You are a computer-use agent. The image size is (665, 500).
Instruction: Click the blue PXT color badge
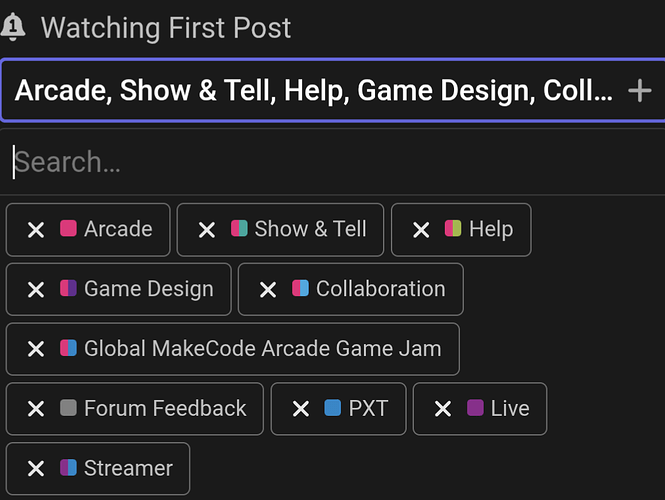(x=332, y=408)
